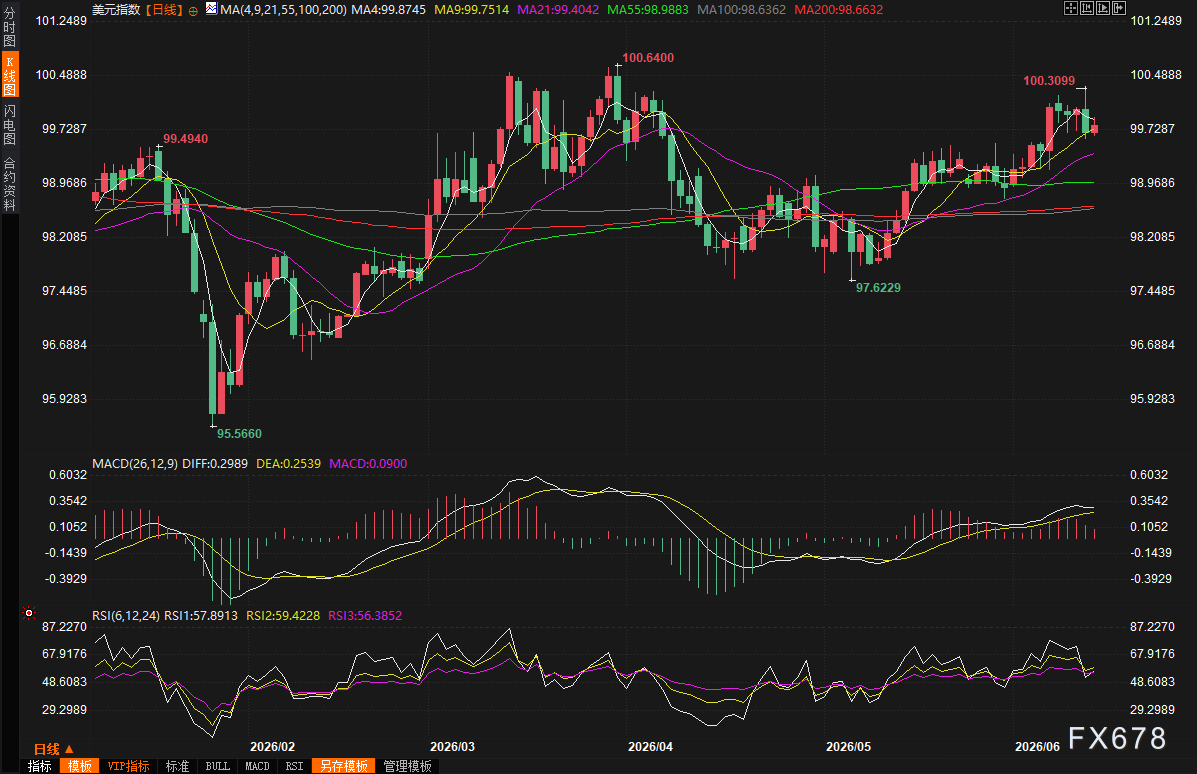
Task: Apply the 标准 template
Action: click(177, 766)
